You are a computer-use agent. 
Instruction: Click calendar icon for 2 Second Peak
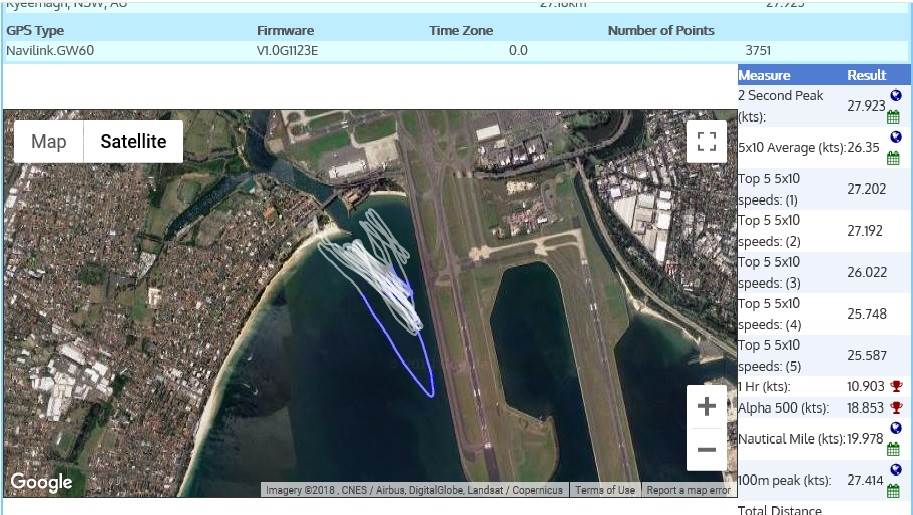pyautogui.click(x=894, y=116)
